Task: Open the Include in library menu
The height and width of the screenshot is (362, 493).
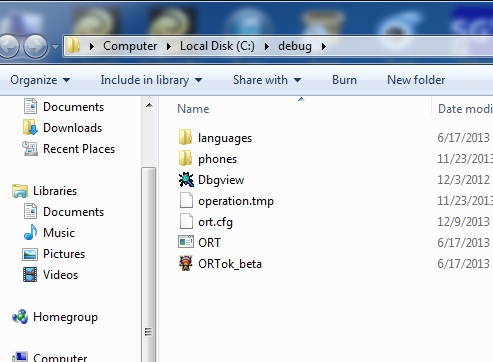Action: (151, 80)
